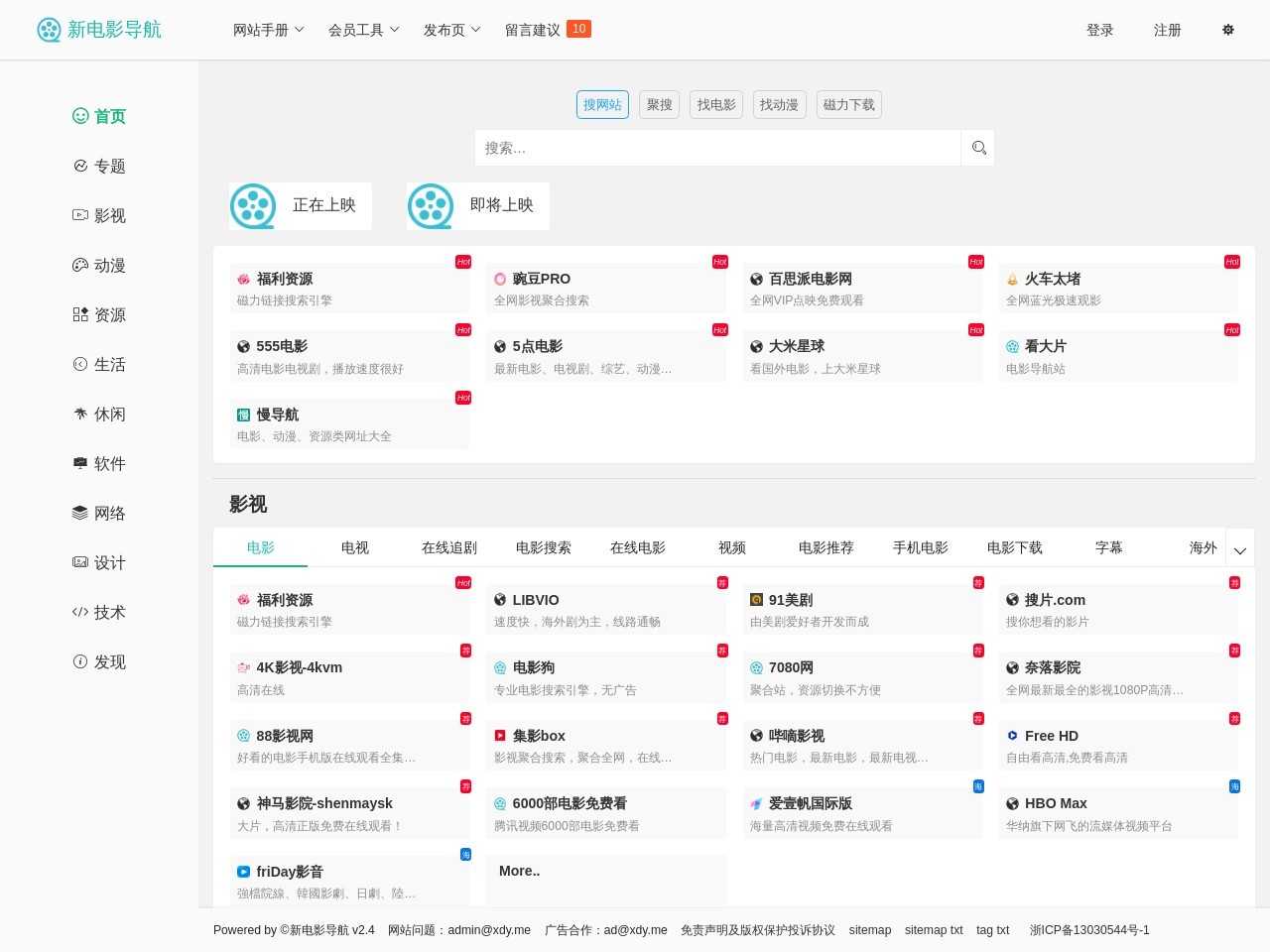Click the 资源 grid sidebar icon
This screenshot has width=1270, height=952.
(80, 314)
